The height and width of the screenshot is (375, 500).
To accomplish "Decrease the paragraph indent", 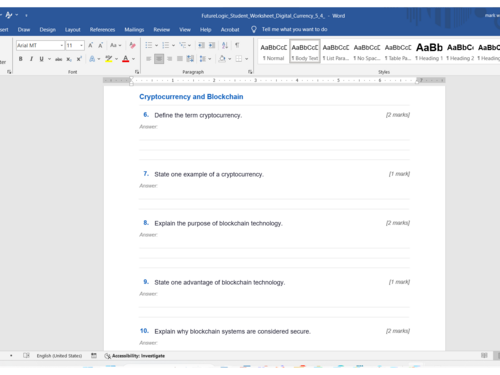I will click(201, 45).
